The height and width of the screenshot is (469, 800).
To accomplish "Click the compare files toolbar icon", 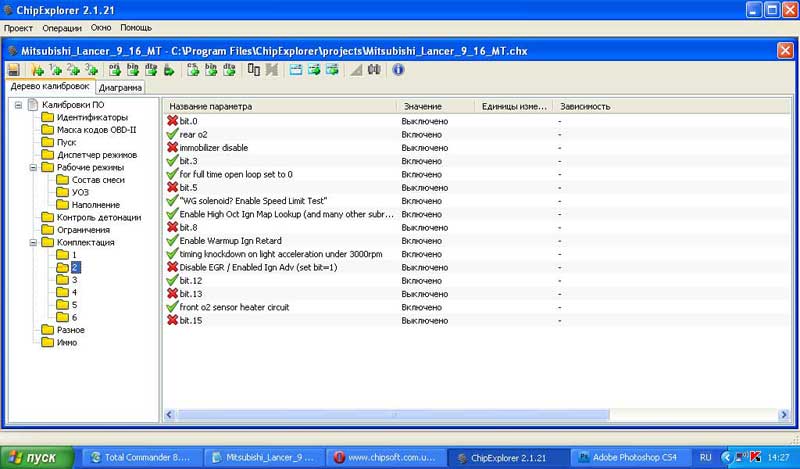I will pos(254,70).
